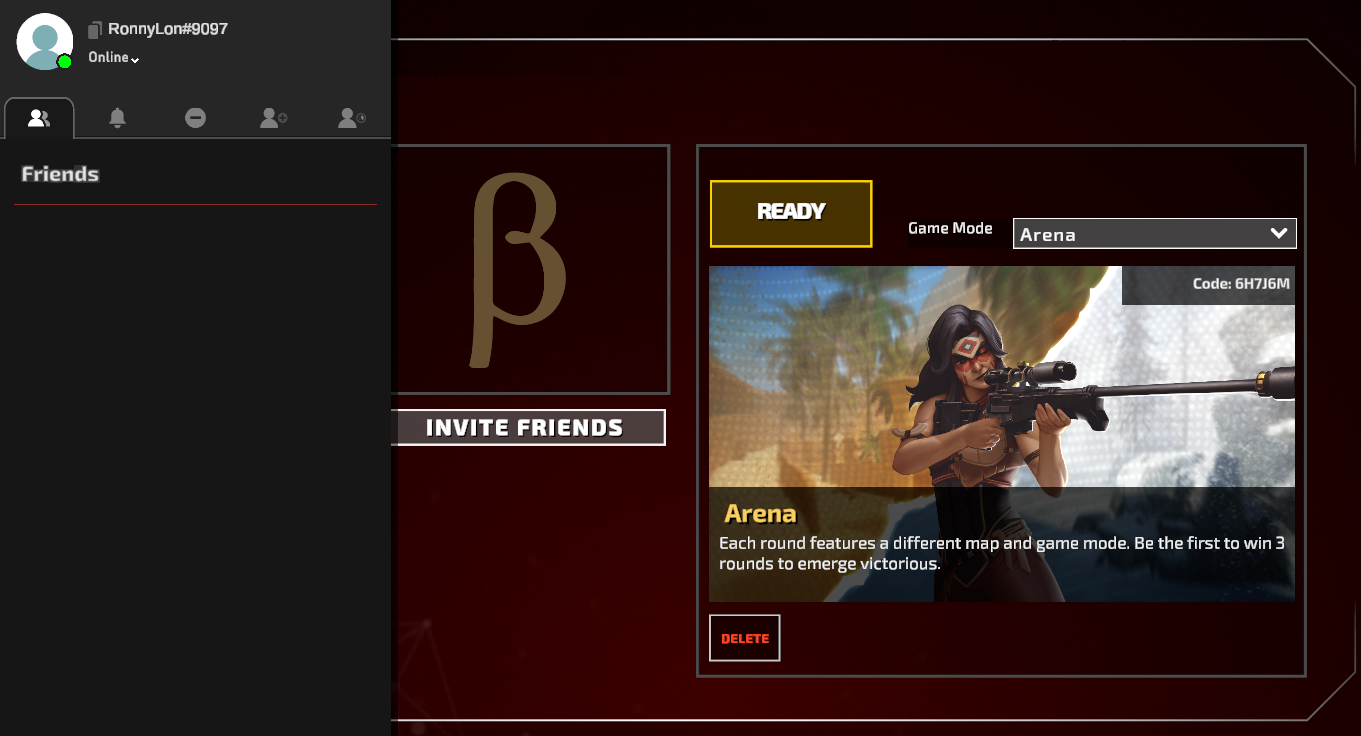View the pending friend requests tab

tap(352, 118)
